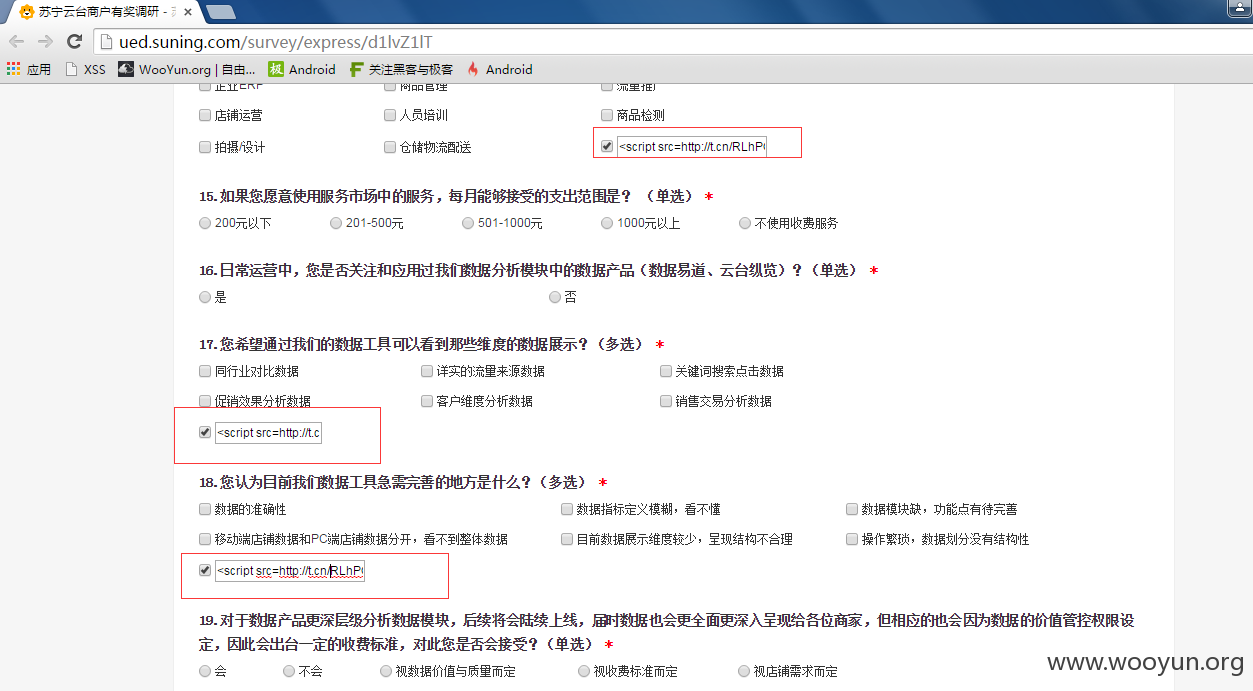The width and height of the screenshot is (1253, 691).
Task: Open the 关注黑客与极客 bookmark
Action: (x=401, y=69)
